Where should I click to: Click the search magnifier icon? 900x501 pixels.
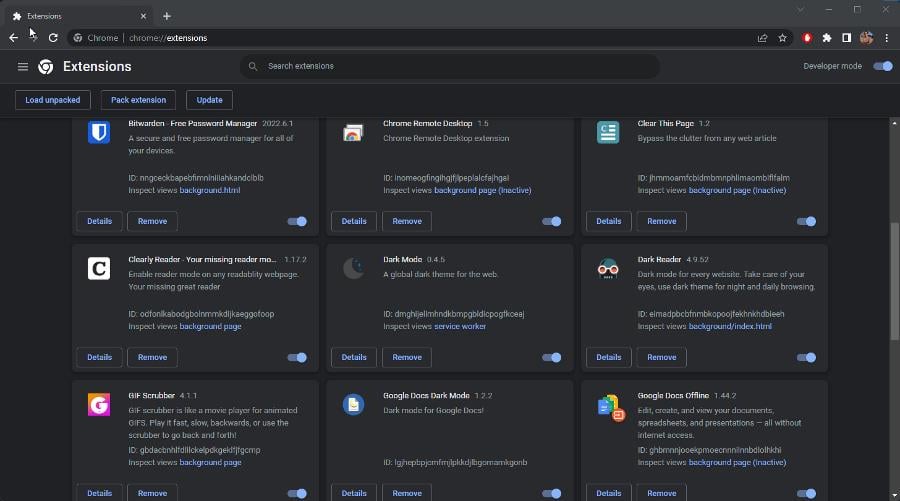point(253,67)
